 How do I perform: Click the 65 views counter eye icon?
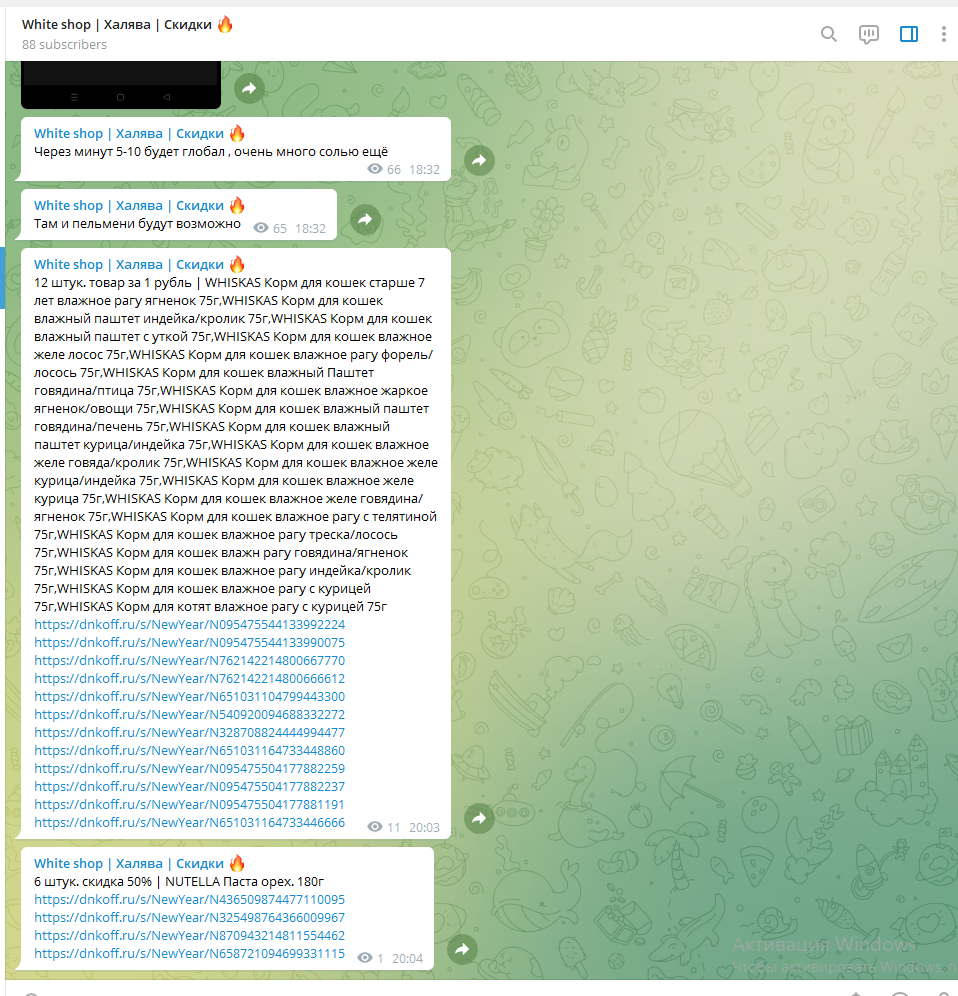point(260,228)
